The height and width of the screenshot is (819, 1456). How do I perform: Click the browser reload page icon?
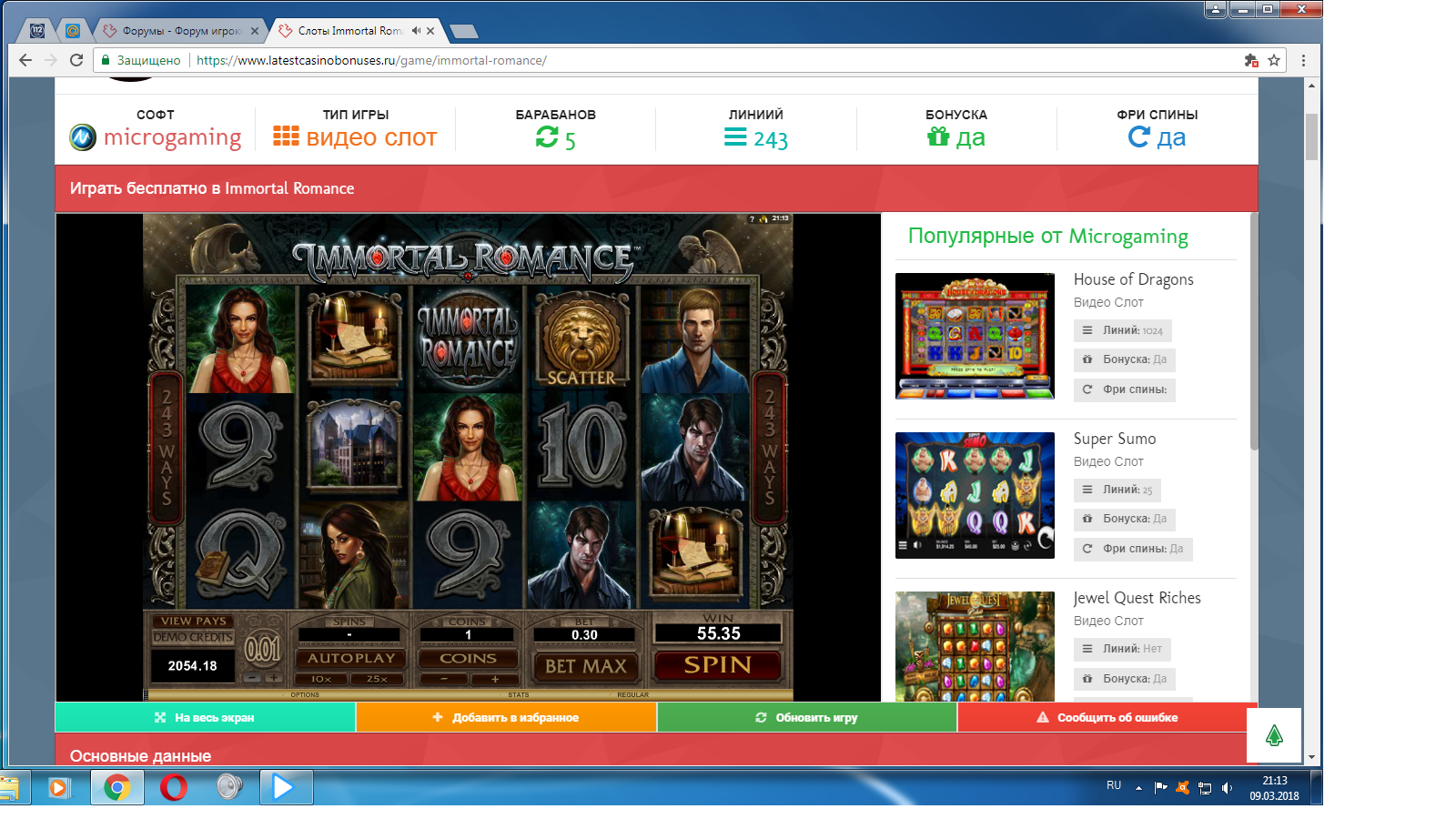coord(76,60)
